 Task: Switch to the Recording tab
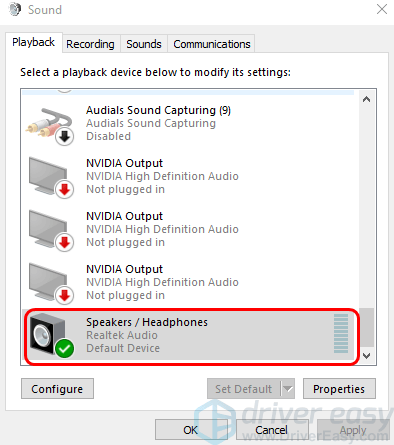point(90,44)
